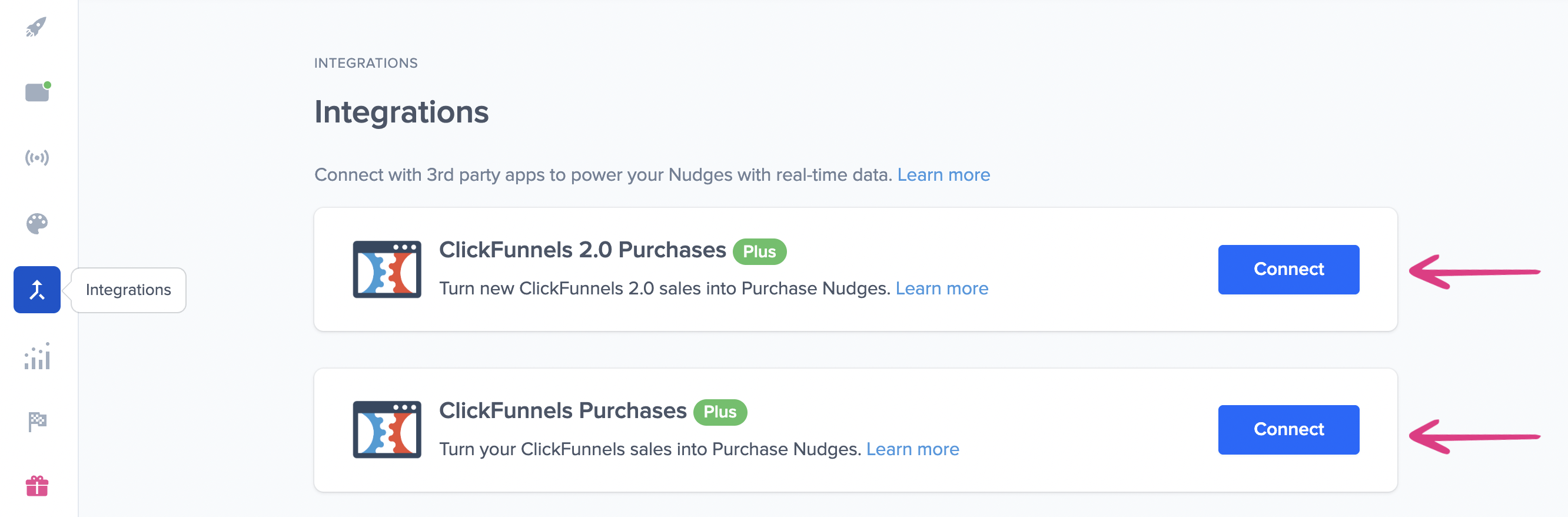This screenshot has height=517, width=1568.
Task: Click the INTEGRATIONS breadcrumb label
Action: [x=366, y=64]
